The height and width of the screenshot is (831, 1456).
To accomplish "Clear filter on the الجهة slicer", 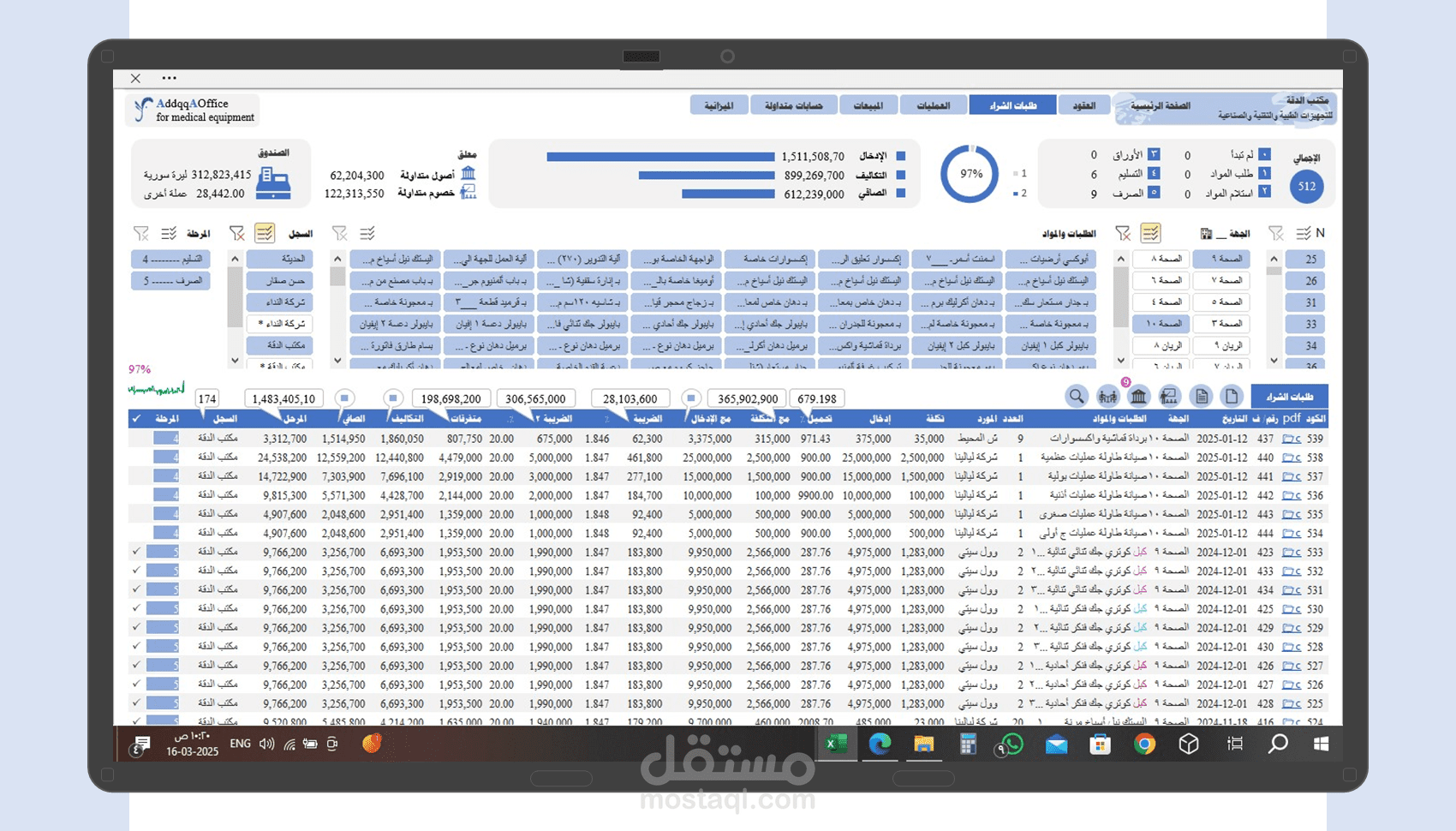I will pyautogui.click(x=1123, y=233).
